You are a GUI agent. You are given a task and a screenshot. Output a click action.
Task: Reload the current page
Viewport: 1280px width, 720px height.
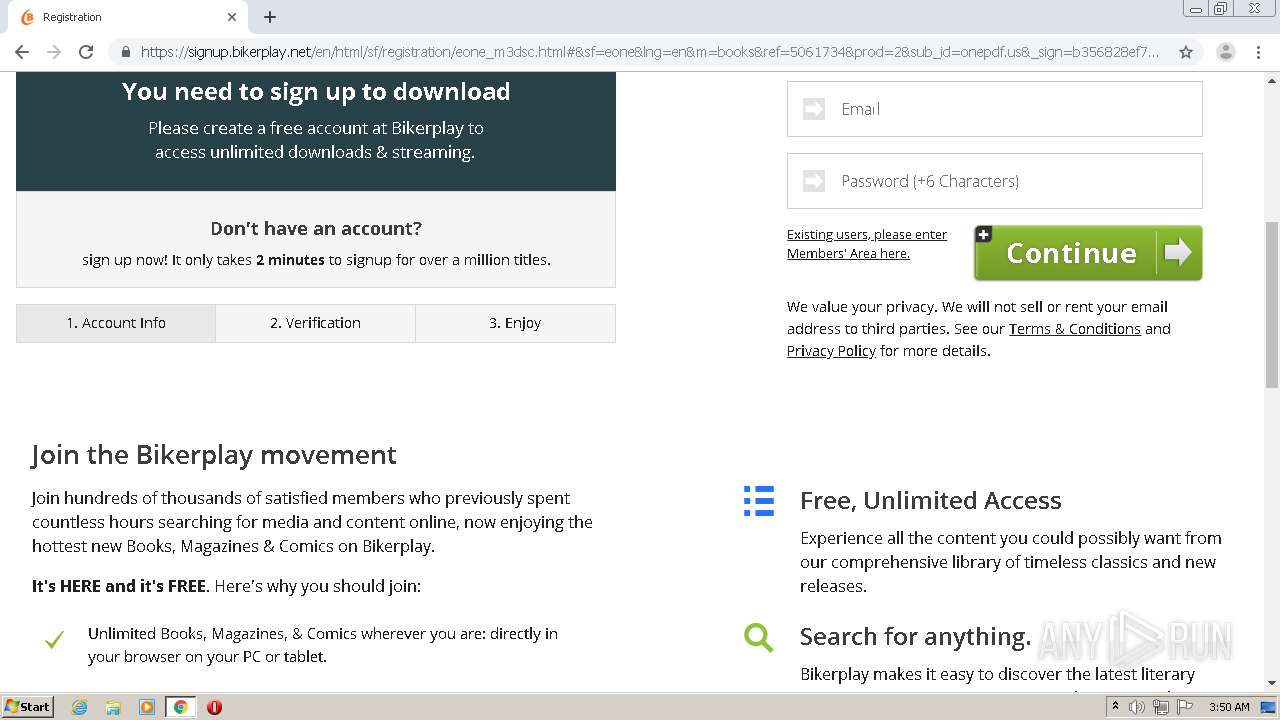(x=86, y=52)
